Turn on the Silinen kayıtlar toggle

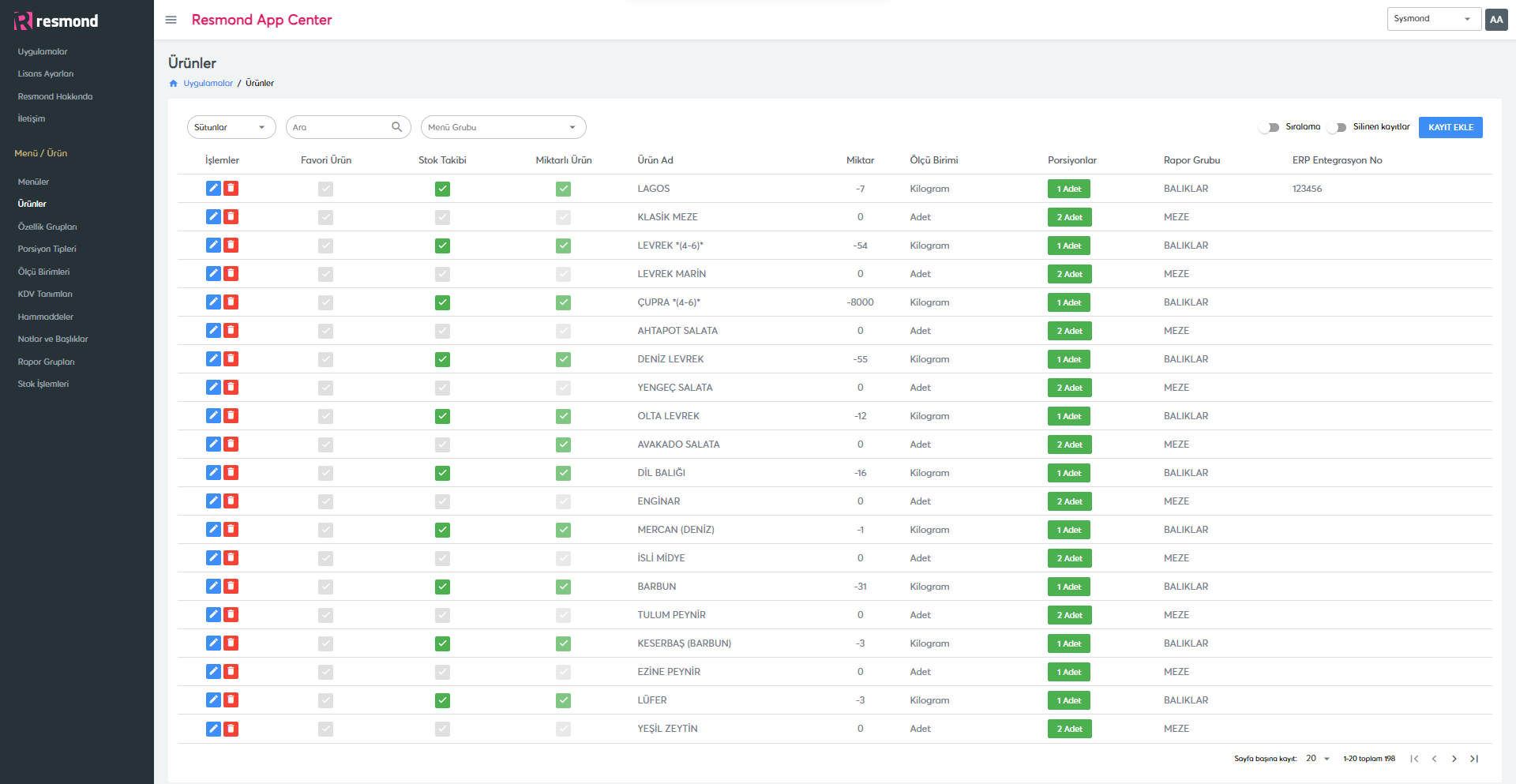[1337, 127]
